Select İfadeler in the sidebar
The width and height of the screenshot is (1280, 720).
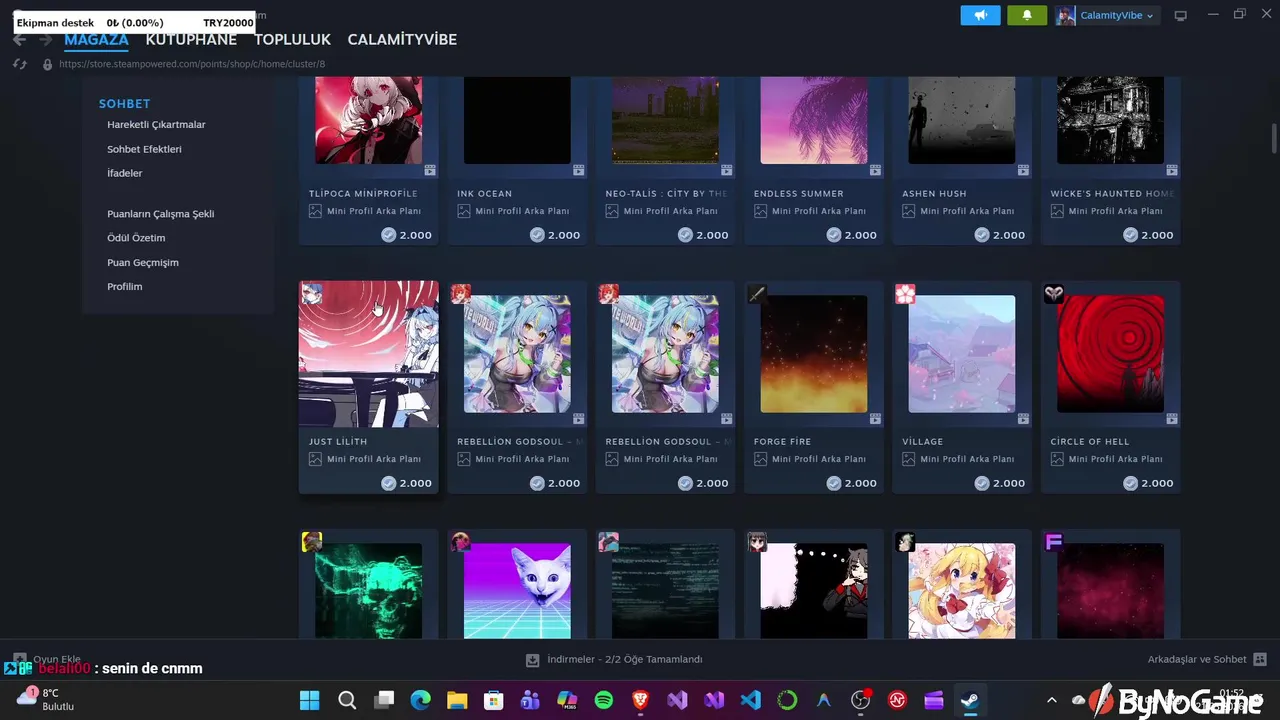125,173
